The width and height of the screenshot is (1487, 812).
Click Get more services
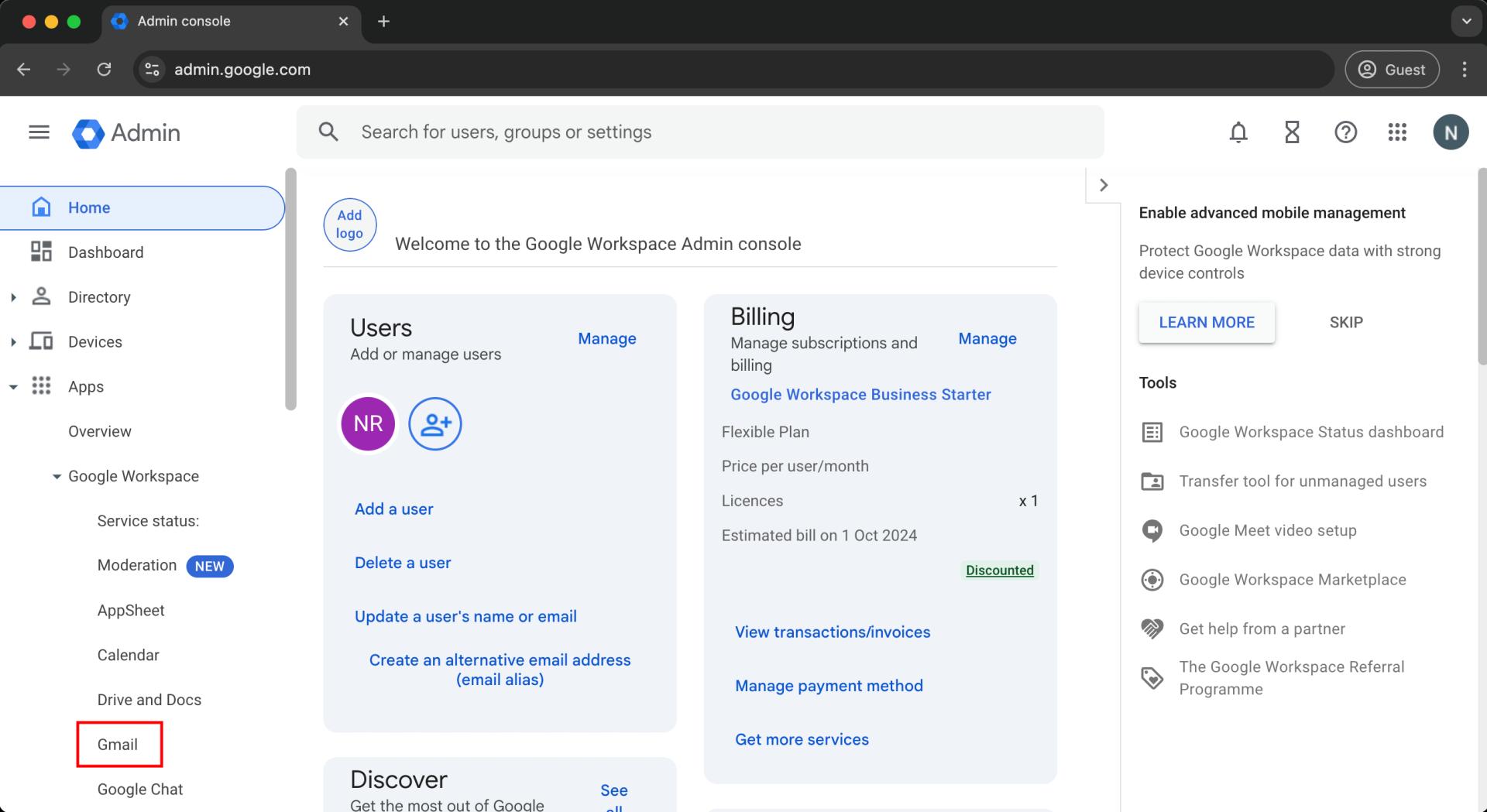pyautogui.click(x=802, y=739)
